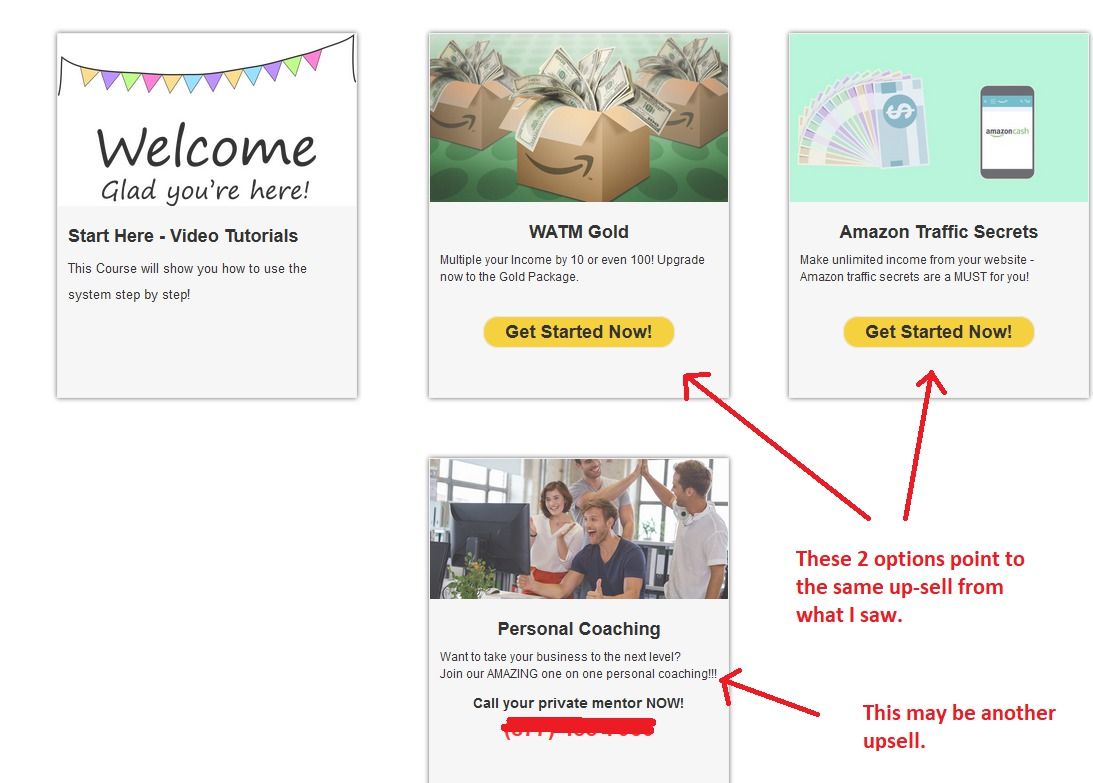Click the Personal Coaching heading
This screenshot has height=783, width=1093.
tap(579, 629)
